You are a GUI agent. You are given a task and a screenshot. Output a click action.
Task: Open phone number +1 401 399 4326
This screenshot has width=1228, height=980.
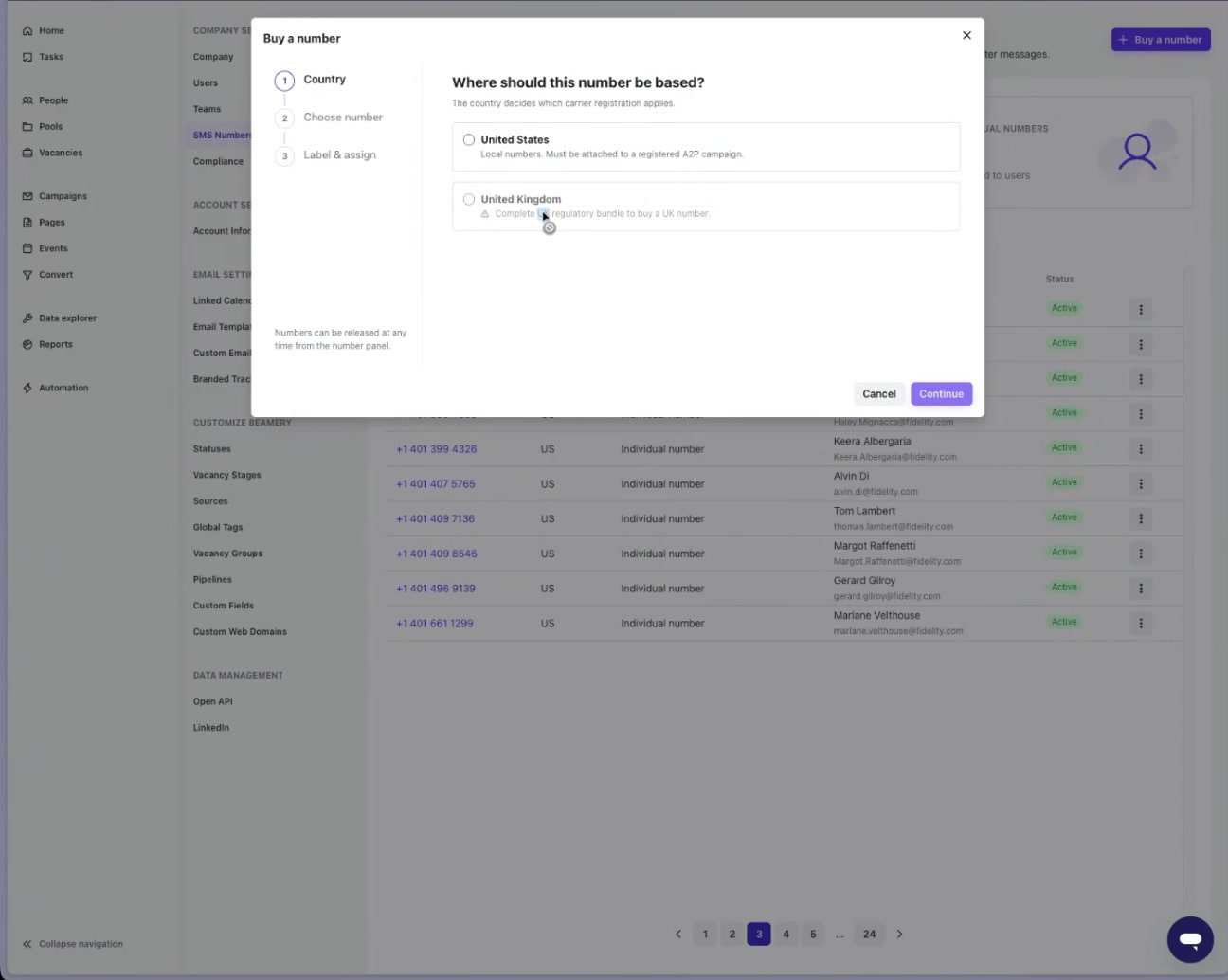point(437,449)
